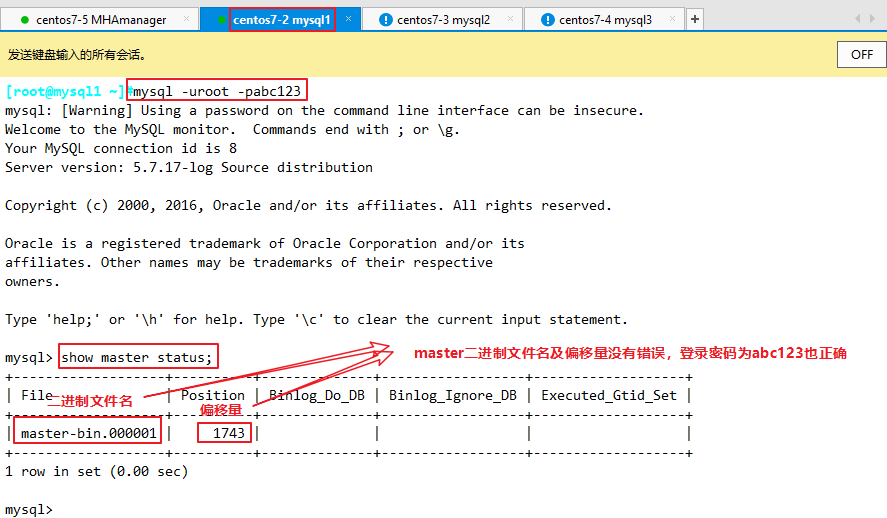
Task: Click the Binlog_Do_DB column header
Action: [317, 395]
